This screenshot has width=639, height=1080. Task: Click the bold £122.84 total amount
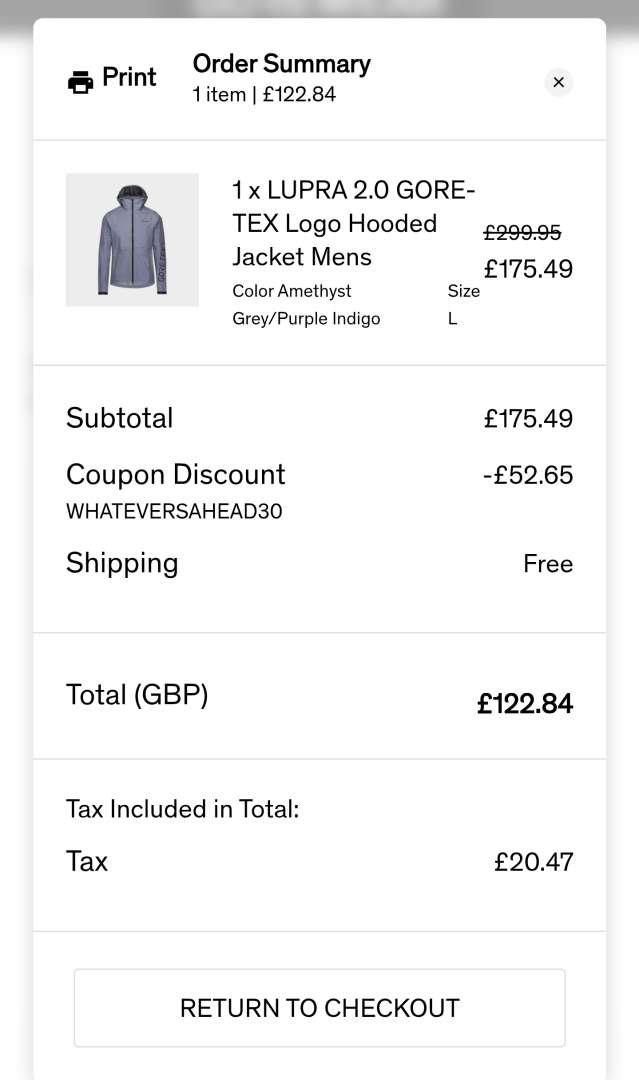click(525, 704)
